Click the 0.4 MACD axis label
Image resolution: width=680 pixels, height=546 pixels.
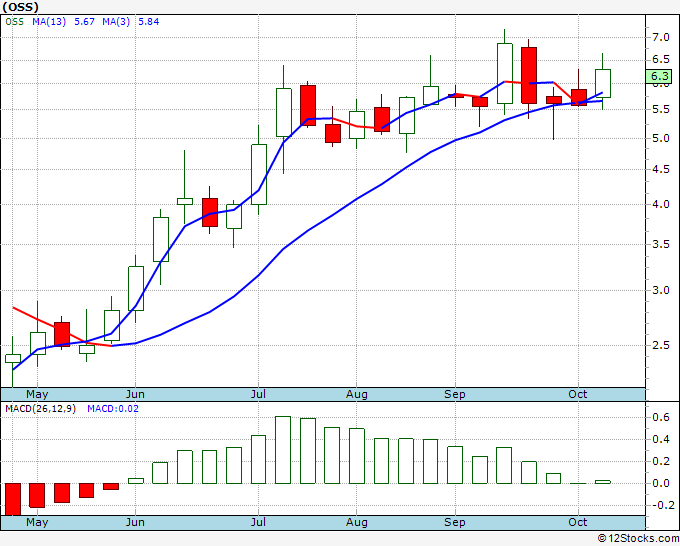pyautogui.click(x=661, y=439)
